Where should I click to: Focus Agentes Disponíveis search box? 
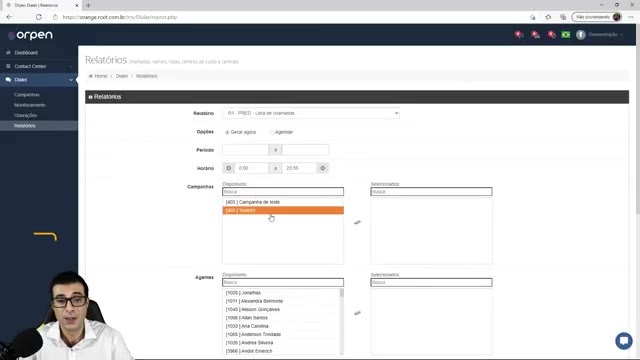click(x=283, y=282)
